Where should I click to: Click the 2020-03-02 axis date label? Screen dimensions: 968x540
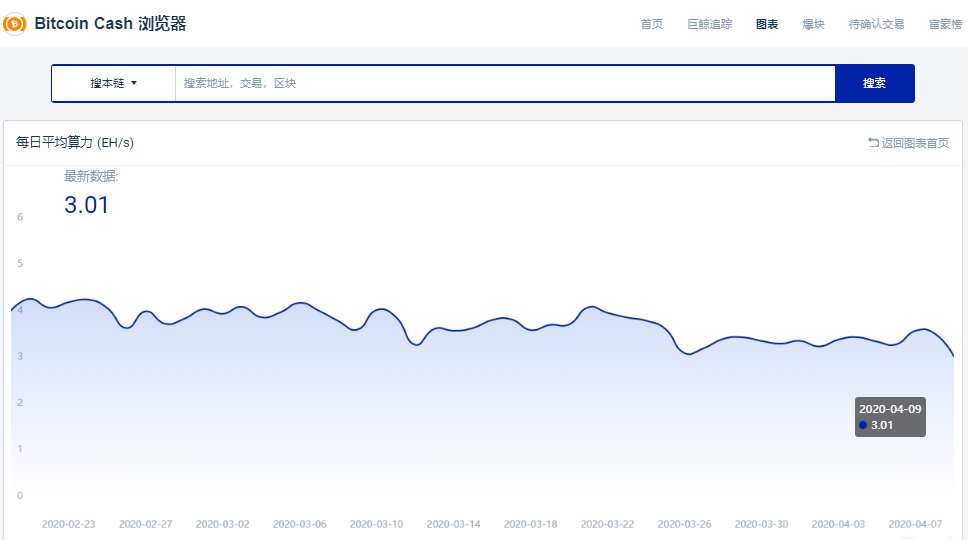point(223,524)
